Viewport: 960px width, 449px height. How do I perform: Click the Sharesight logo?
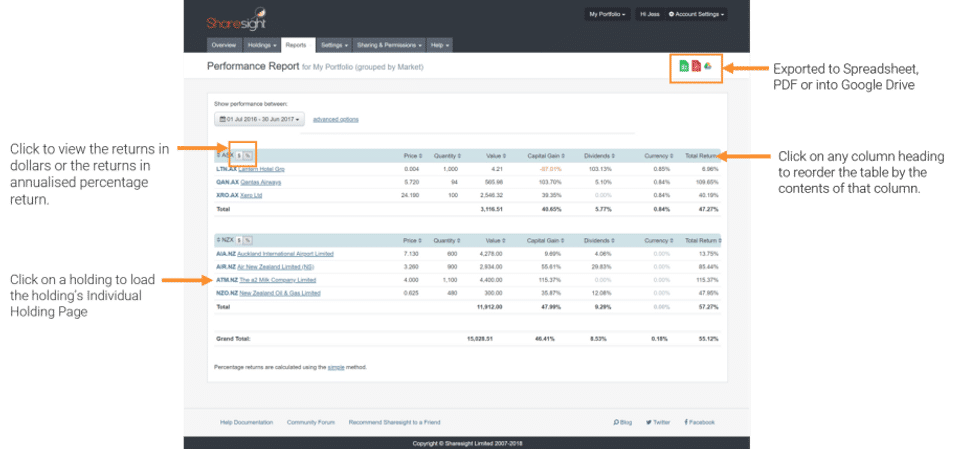click(236, 19)
